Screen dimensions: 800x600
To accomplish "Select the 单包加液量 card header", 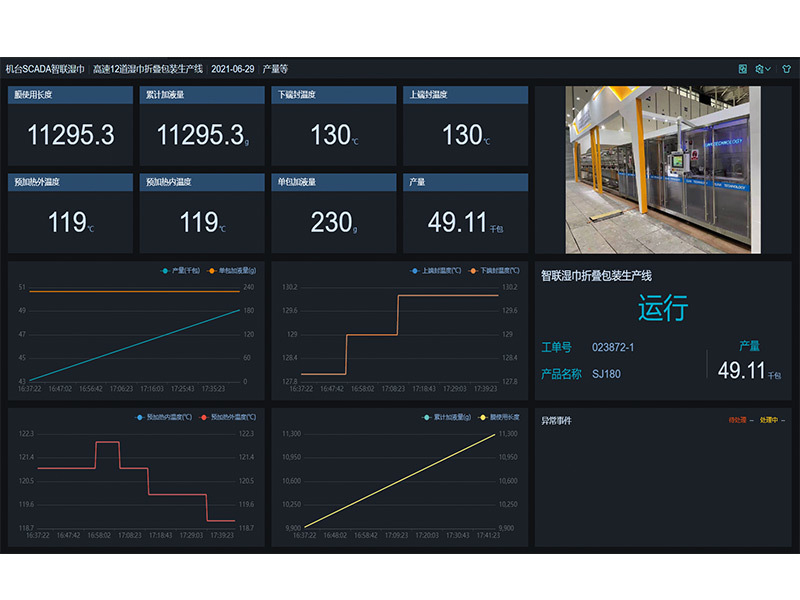I will click(334, 182).
